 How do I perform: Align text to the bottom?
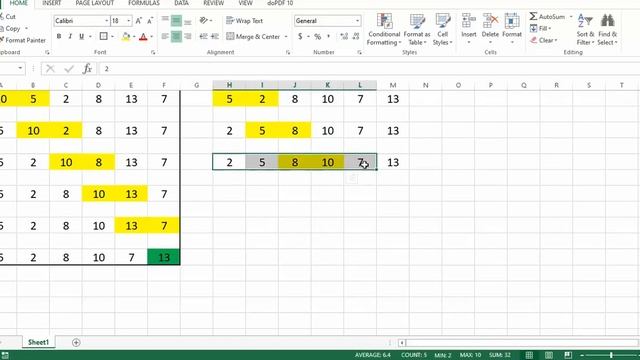click(188, 20)
